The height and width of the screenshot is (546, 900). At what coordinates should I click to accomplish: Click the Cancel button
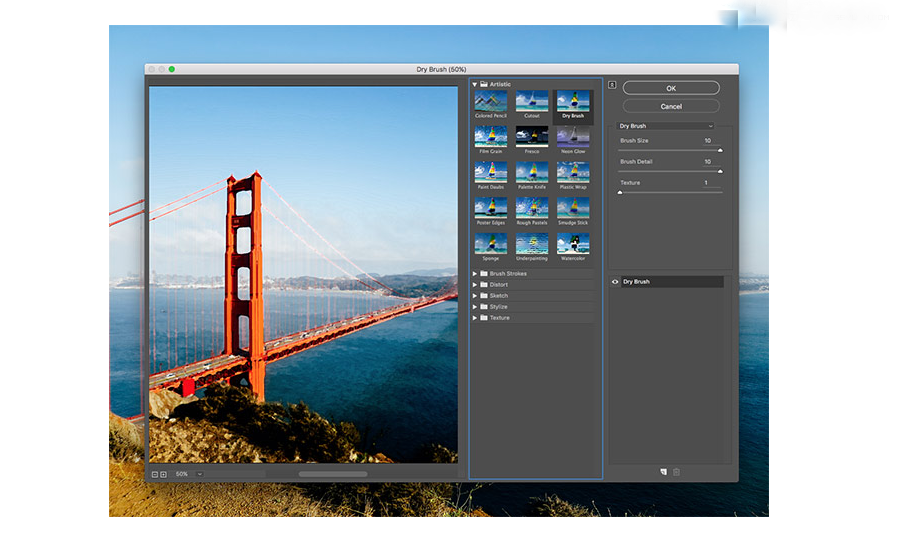[671, 106]
